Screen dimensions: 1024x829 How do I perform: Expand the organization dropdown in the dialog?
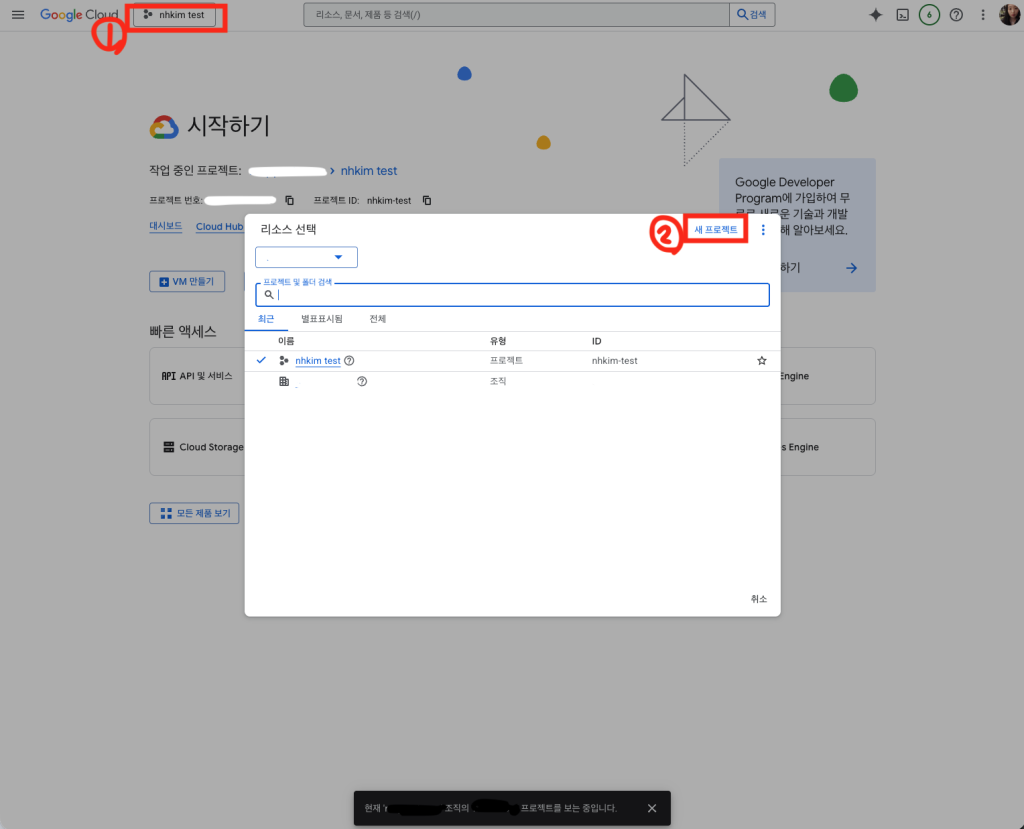point(307,258)
